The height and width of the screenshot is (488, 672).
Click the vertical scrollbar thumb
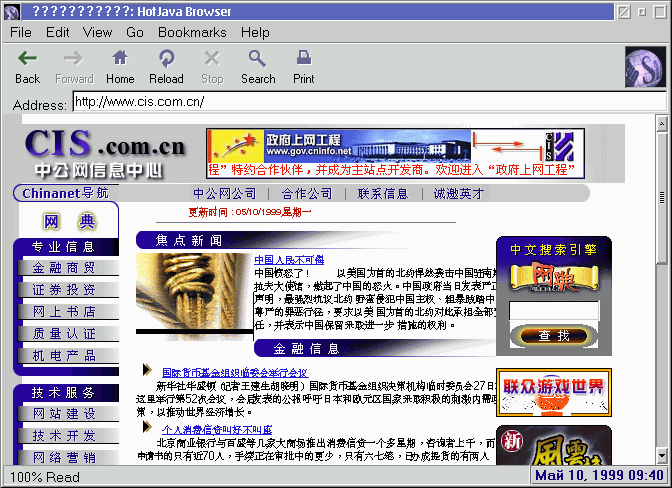tap(662, 198)
